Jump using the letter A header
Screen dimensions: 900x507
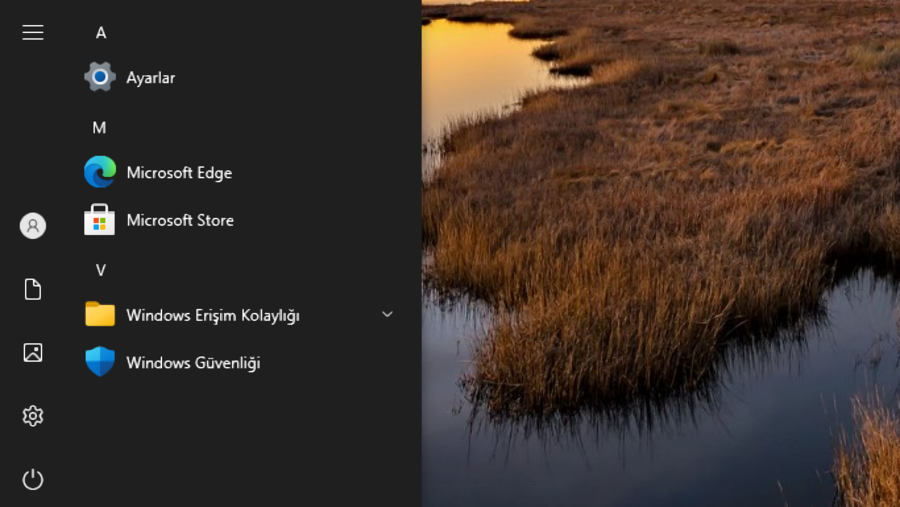click(x=101, y=33)
